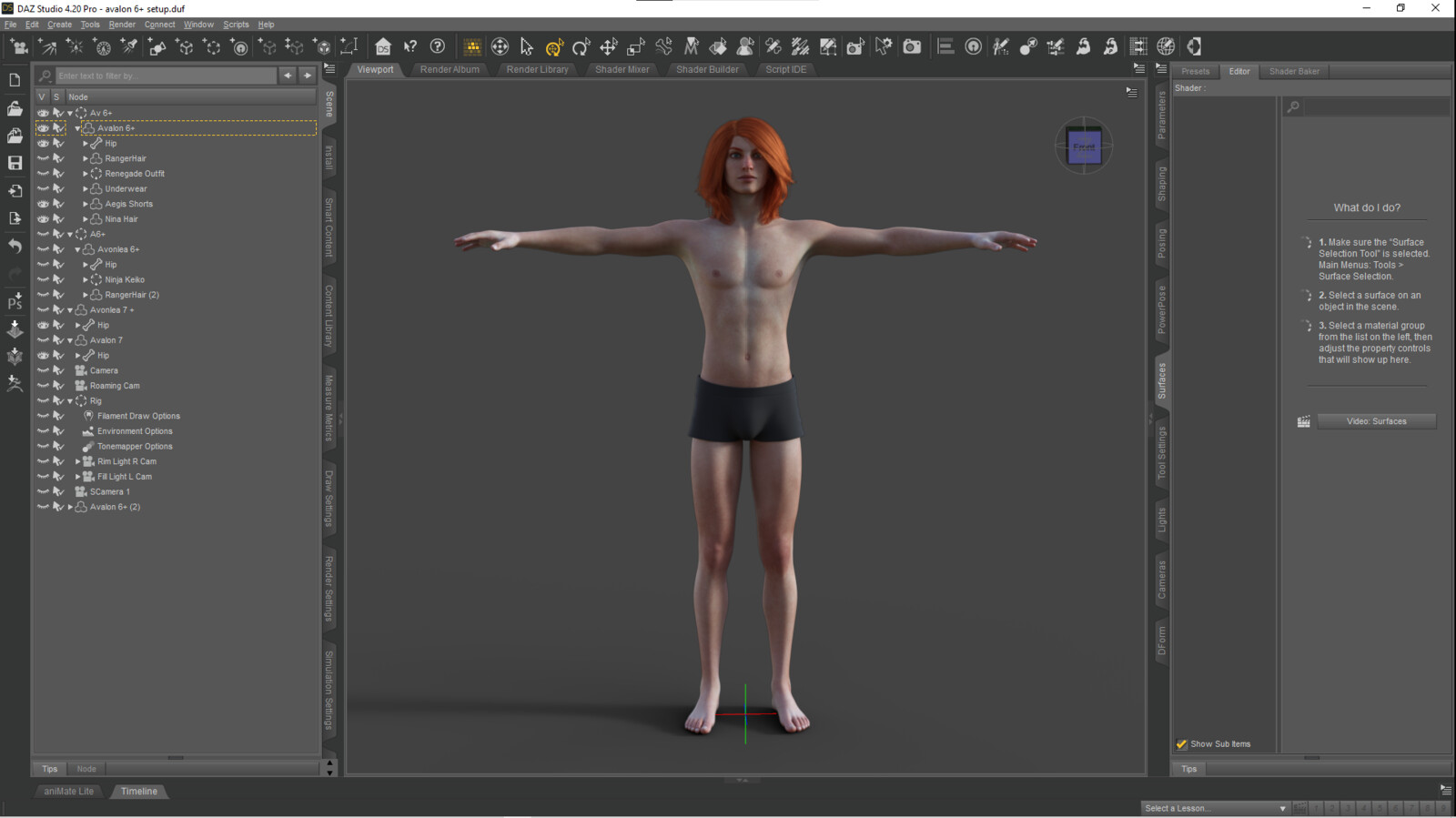Collapse the Av 6+ group
The image size is (1456, 818).
pos(70,114)
